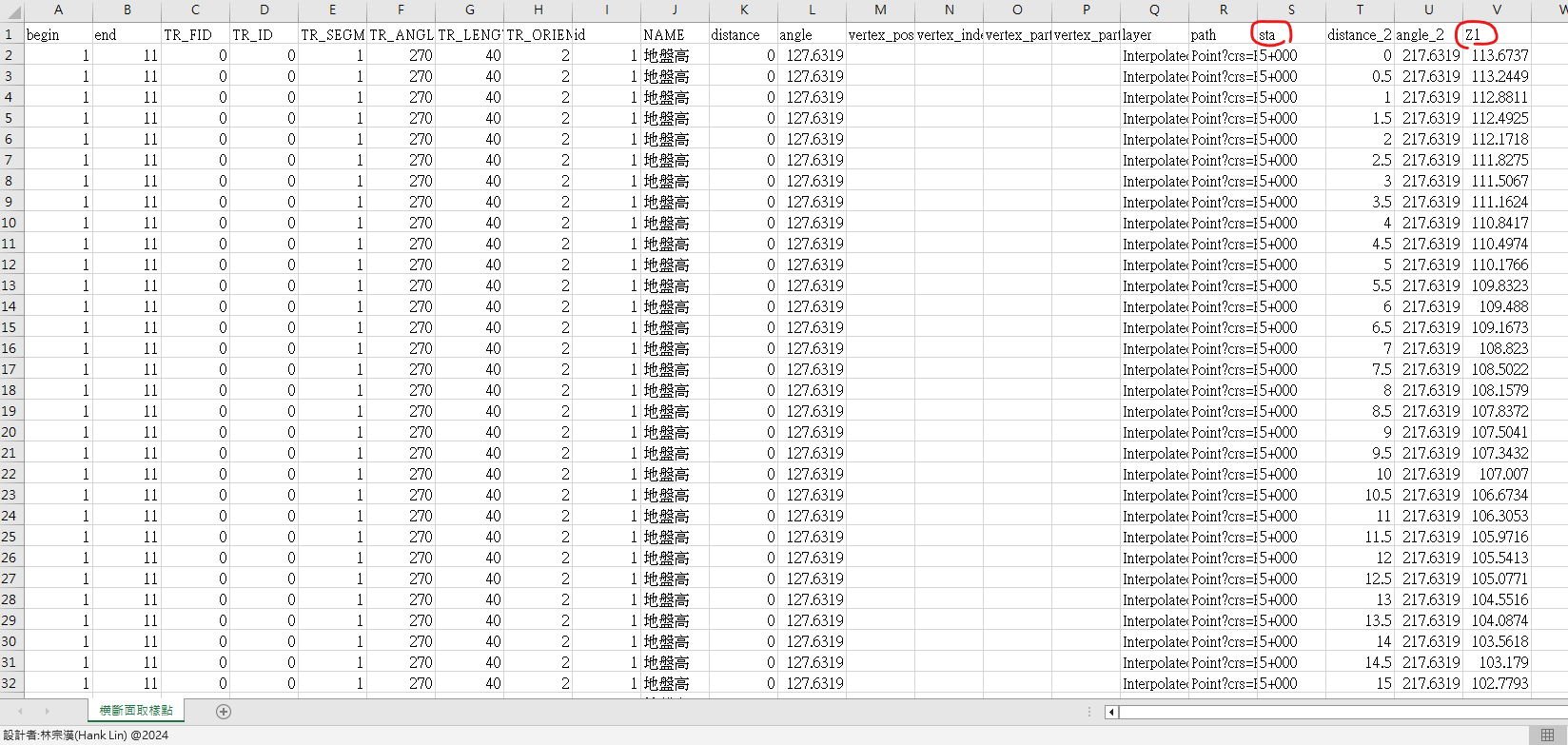Select column T header
1568x745 pixels.
pyautogui.click(x=1360, y=10)
